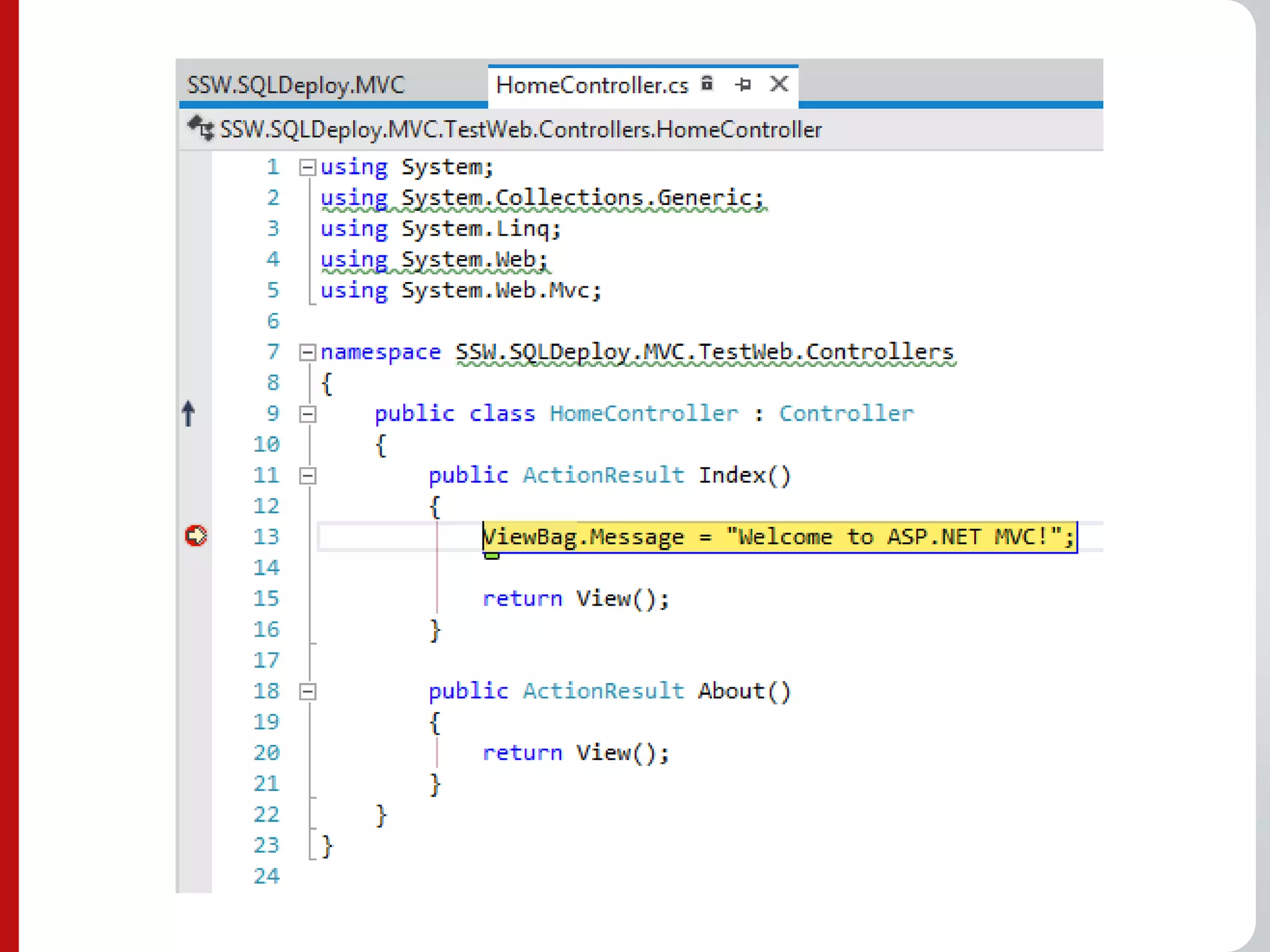Click the ActionResult type on Index line
Image resolution: width=1270 pixels, height=952 pixels.
603,475
